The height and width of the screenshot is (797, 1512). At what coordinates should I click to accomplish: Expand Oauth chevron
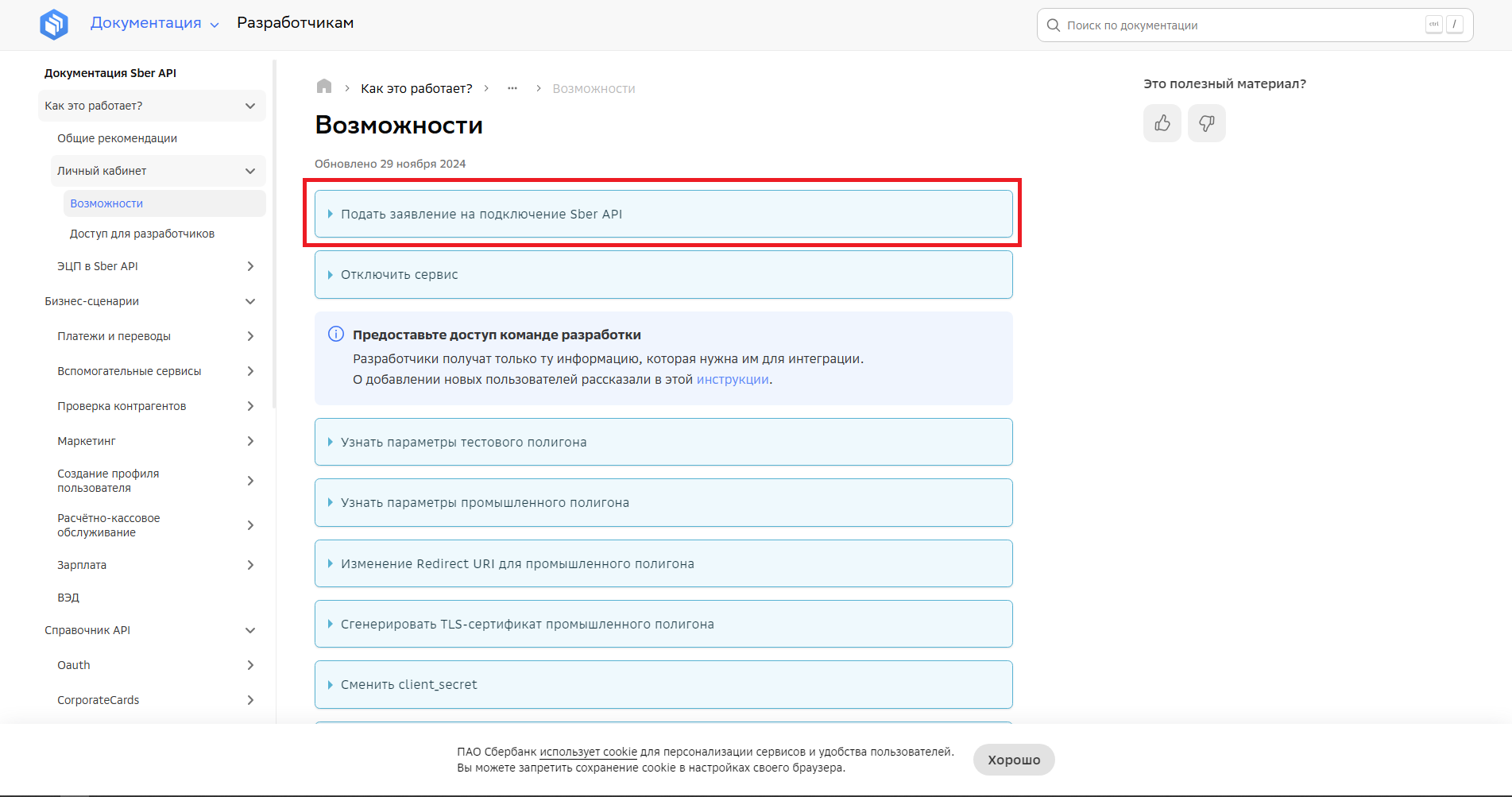tap(250, 665)
